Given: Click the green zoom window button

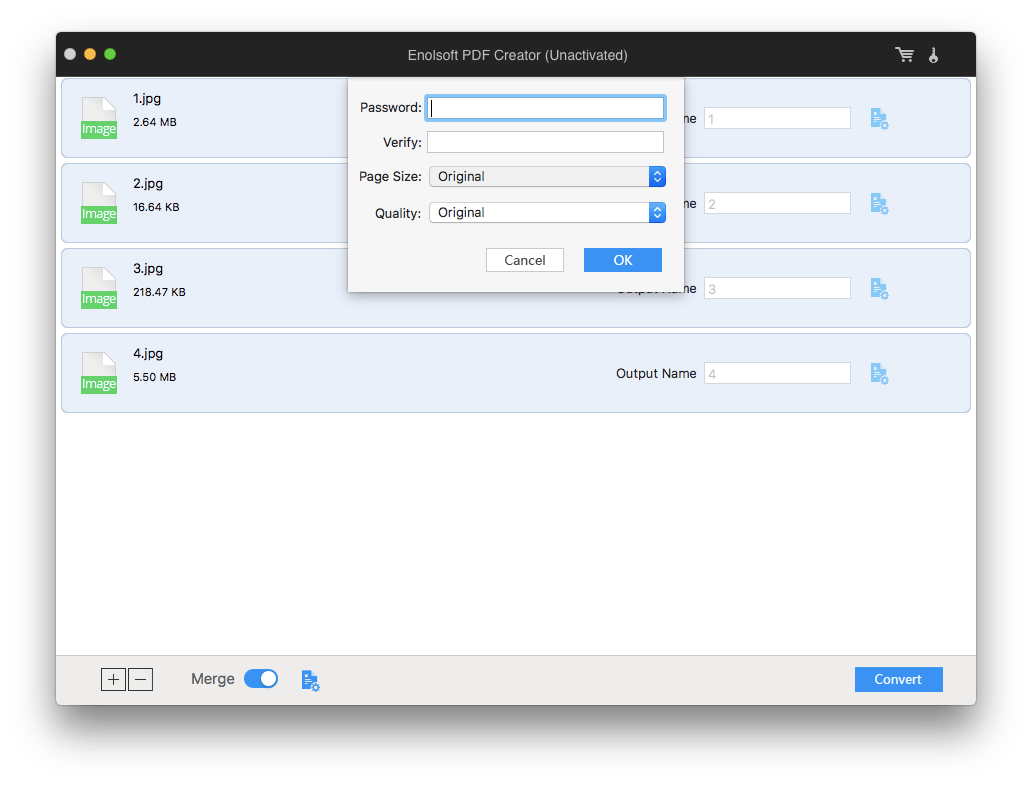Looking at the screenshot, I should tap(110, 54).
